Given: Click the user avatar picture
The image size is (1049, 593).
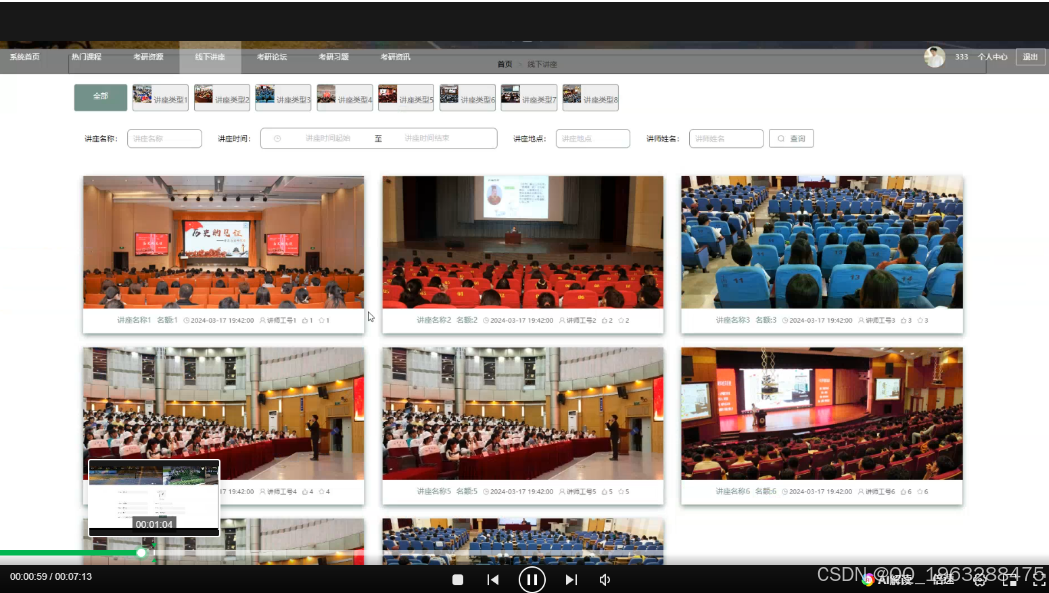Looking at the screenshot, I should pyautogui.click(x=935, y=57).
